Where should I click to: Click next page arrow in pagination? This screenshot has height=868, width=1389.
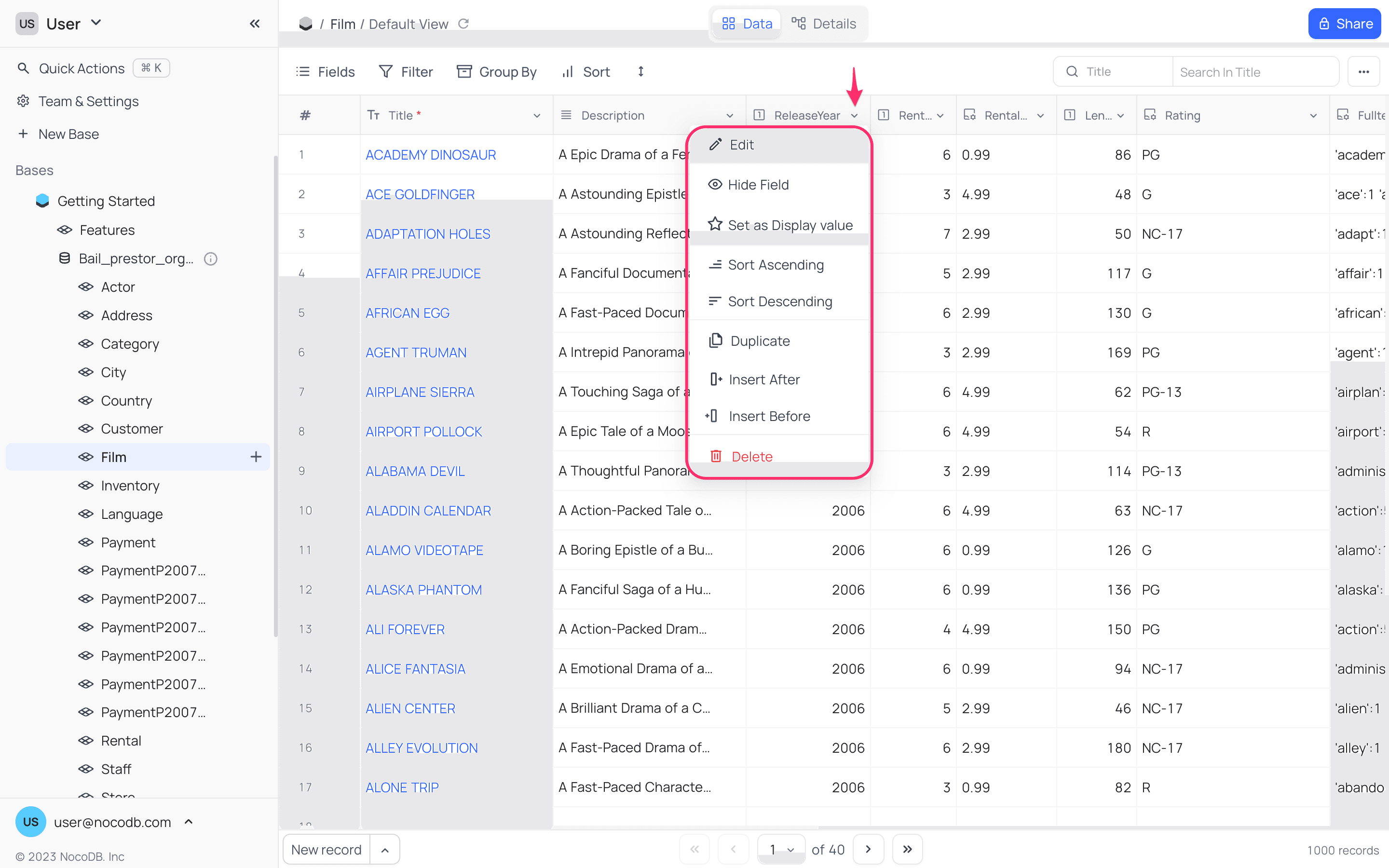pos(868,849)
